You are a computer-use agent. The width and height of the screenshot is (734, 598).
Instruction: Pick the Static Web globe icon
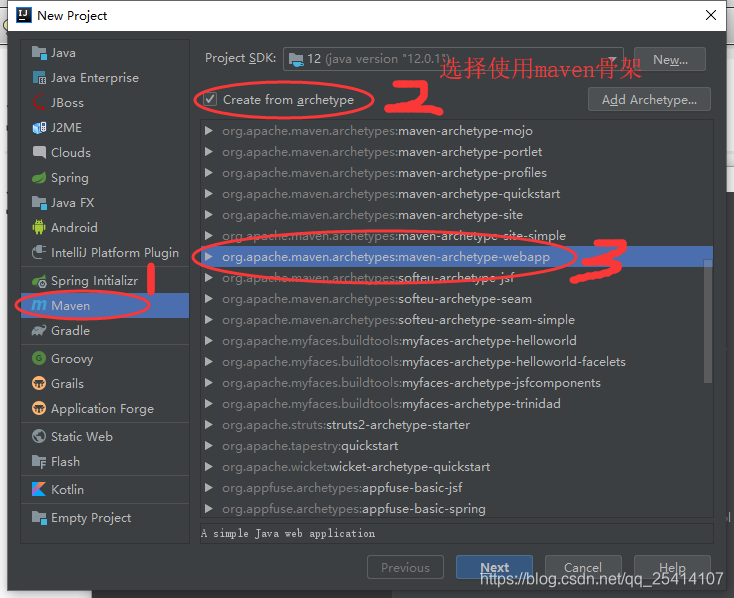coord(39,436)
